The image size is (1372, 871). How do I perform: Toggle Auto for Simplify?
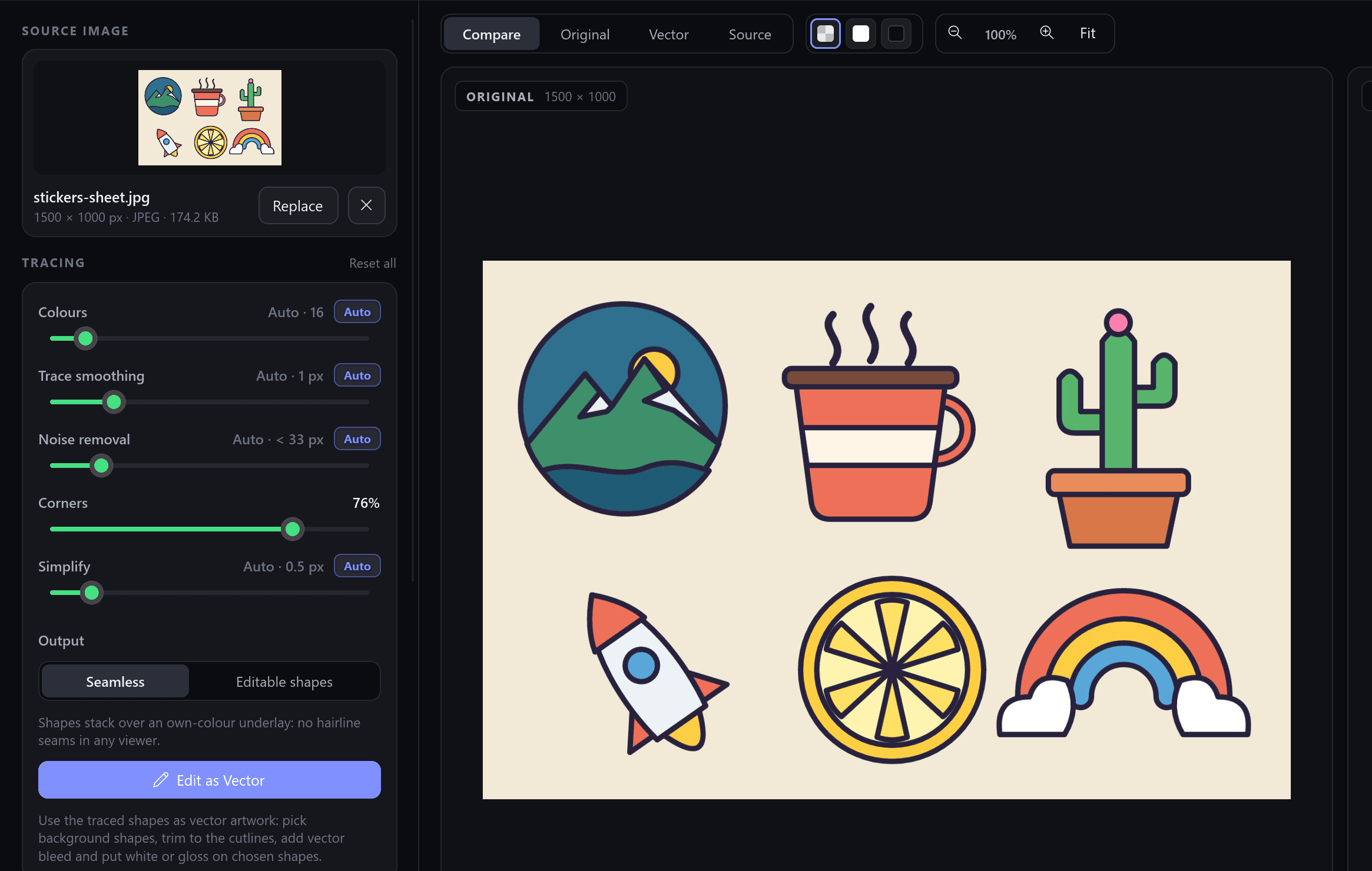tap(357, 566)
